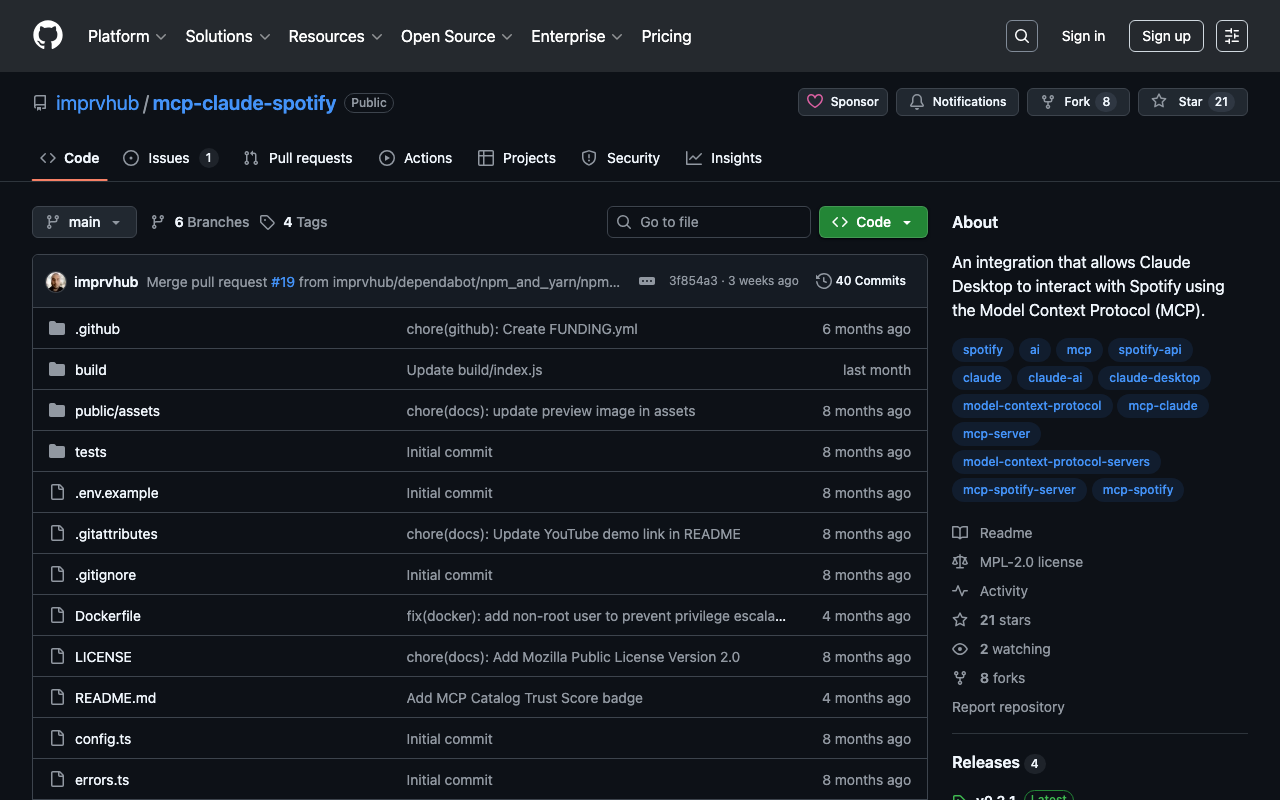Click the appearance settings sliders icon
1280x800 pixels.
coord(1231,36)
